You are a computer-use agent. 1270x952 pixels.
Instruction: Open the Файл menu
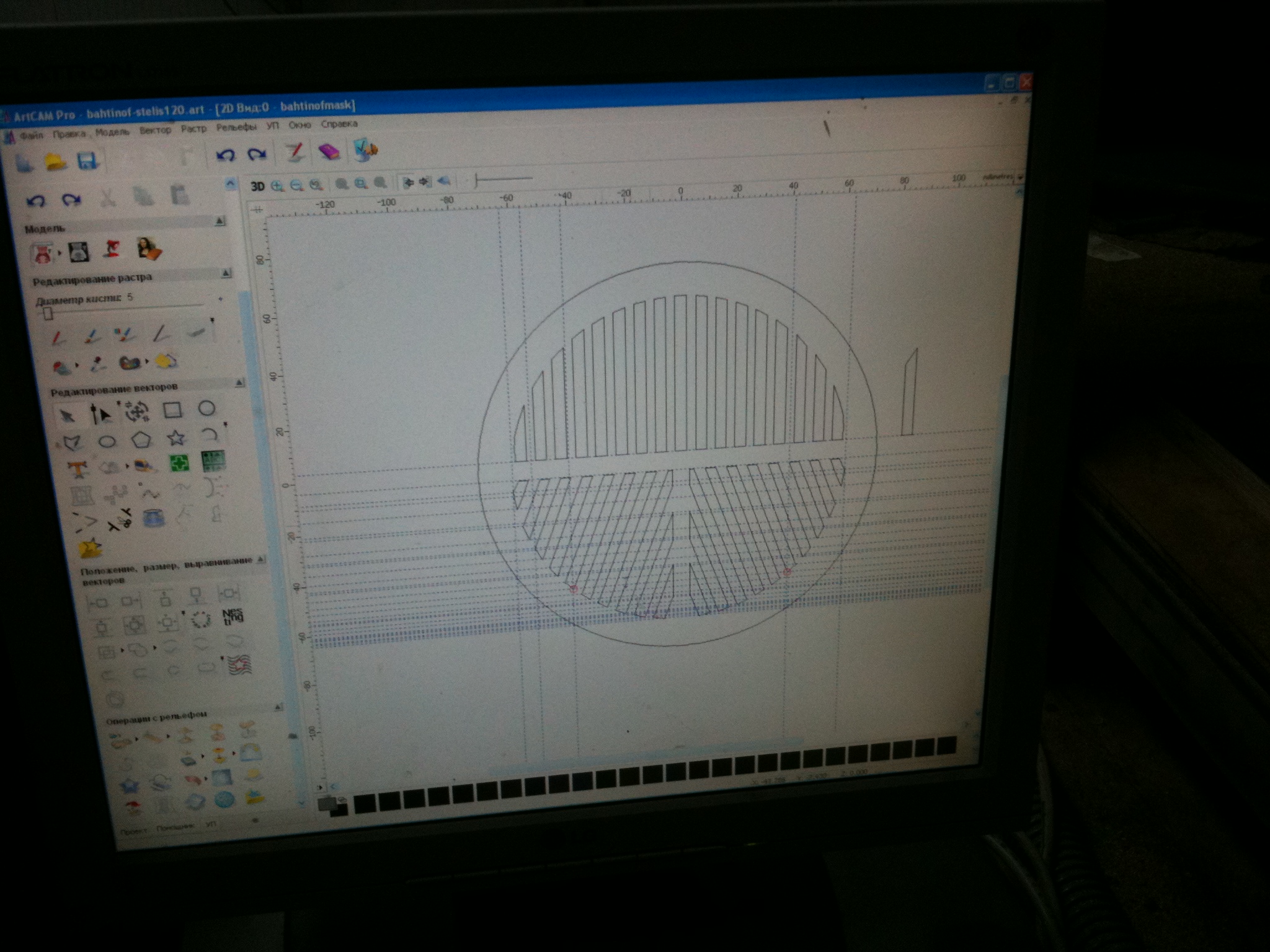click(32, 136)
